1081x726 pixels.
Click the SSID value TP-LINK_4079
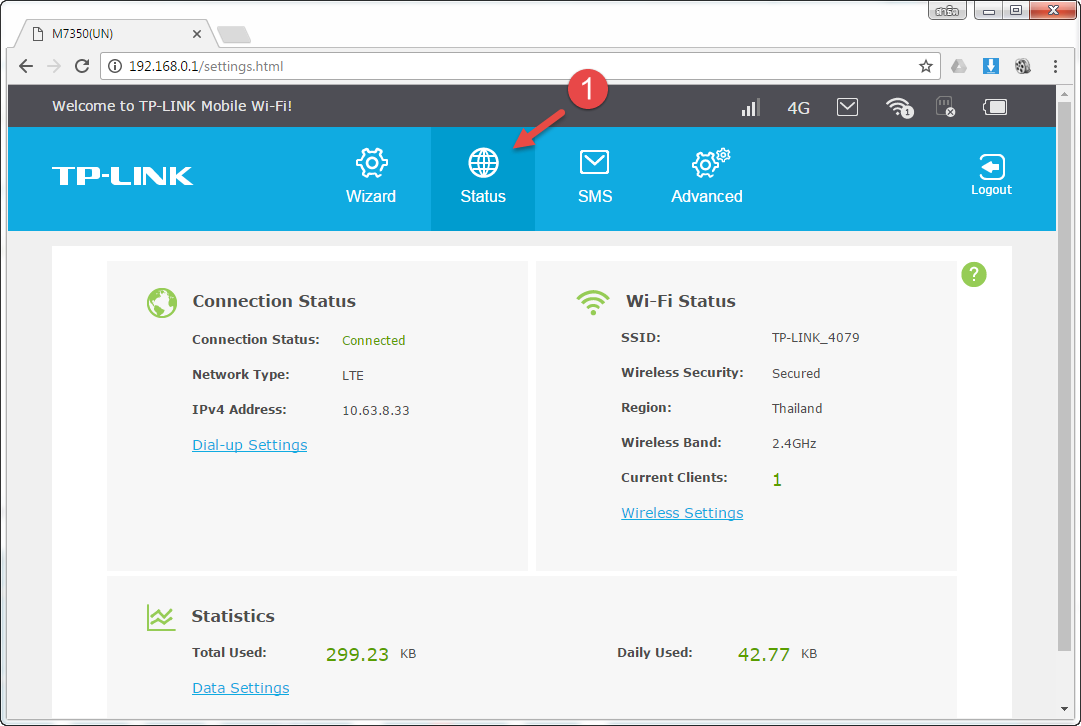(x=816, y=338)
